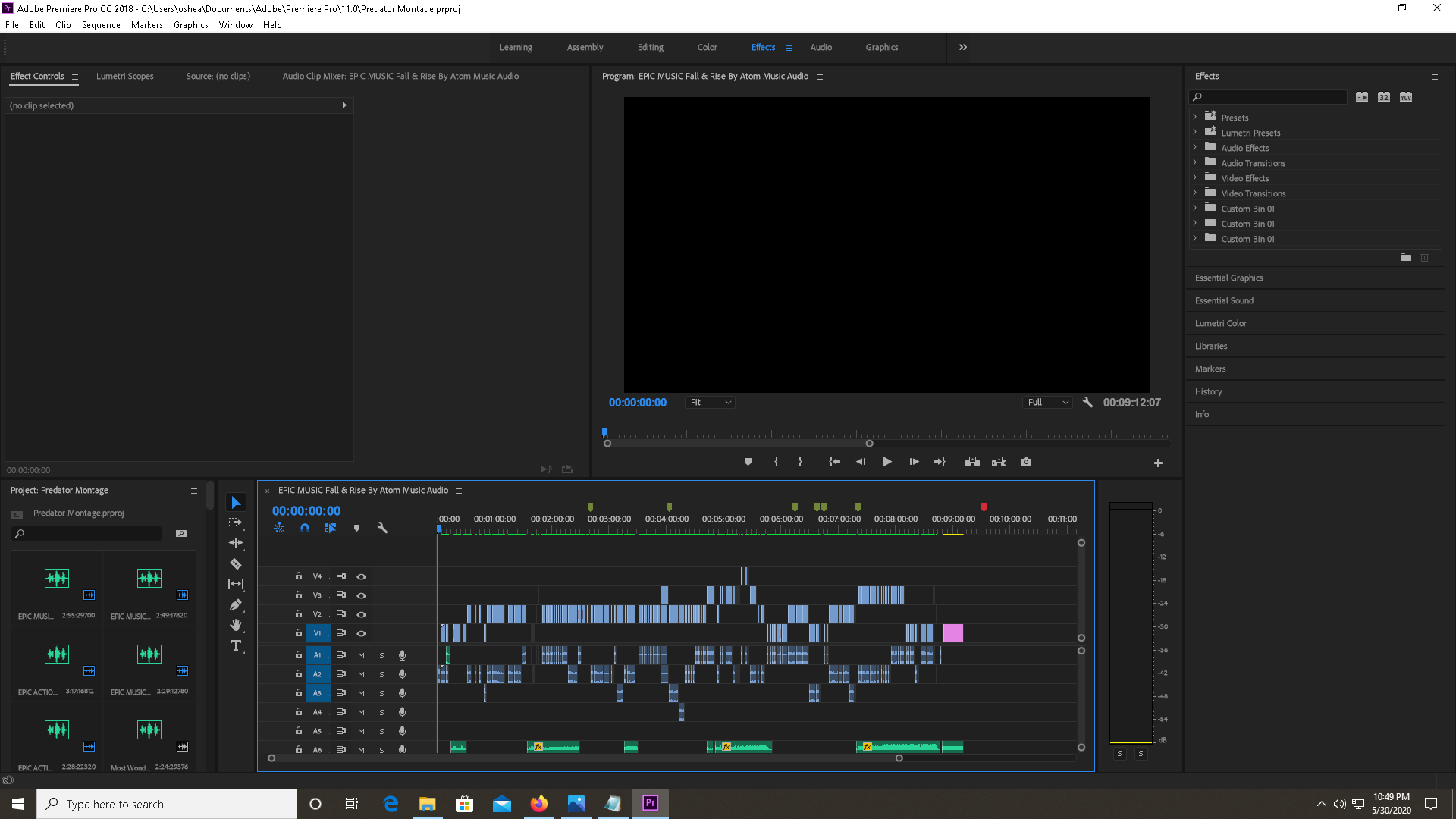Select the Type tool
The height and width of the screenshot is (819, 1456).
(x=236, y=645)
